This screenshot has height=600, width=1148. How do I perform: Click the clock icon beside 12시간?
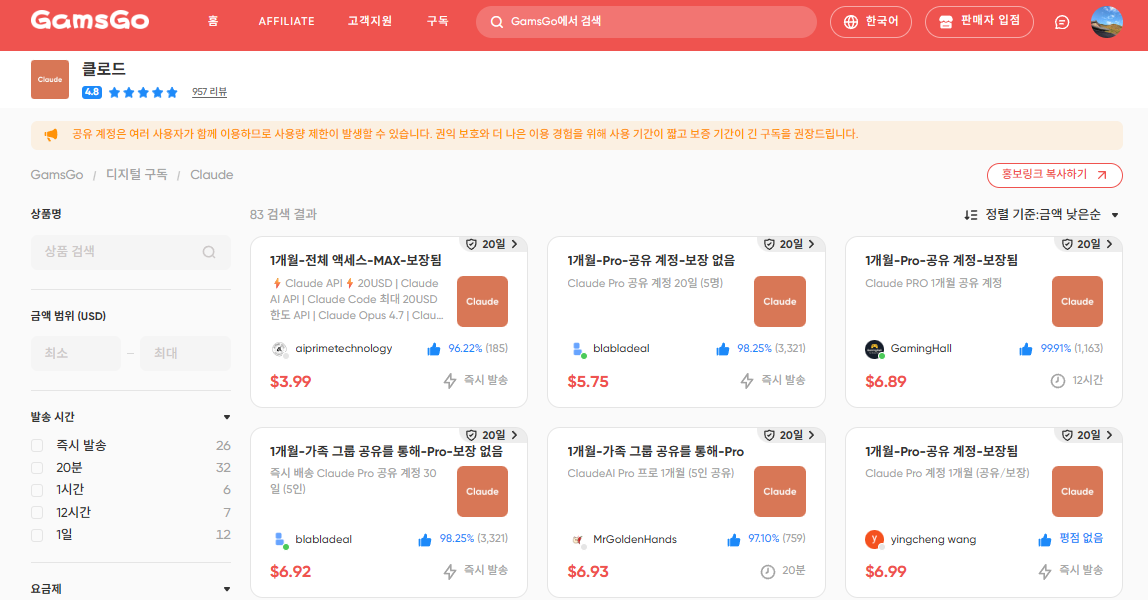[x=1057, y=381]
